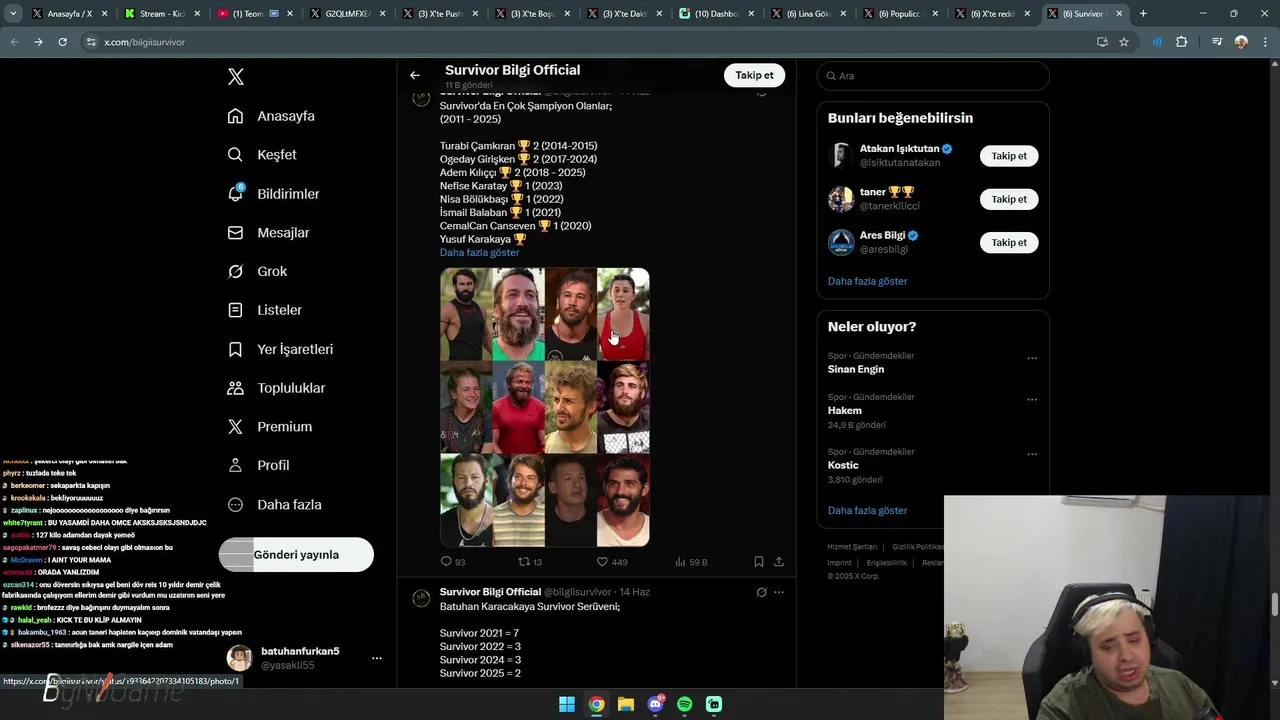Open options menu for Kostic trend
1280x720 pixels.
click(x=1032, y=454)
